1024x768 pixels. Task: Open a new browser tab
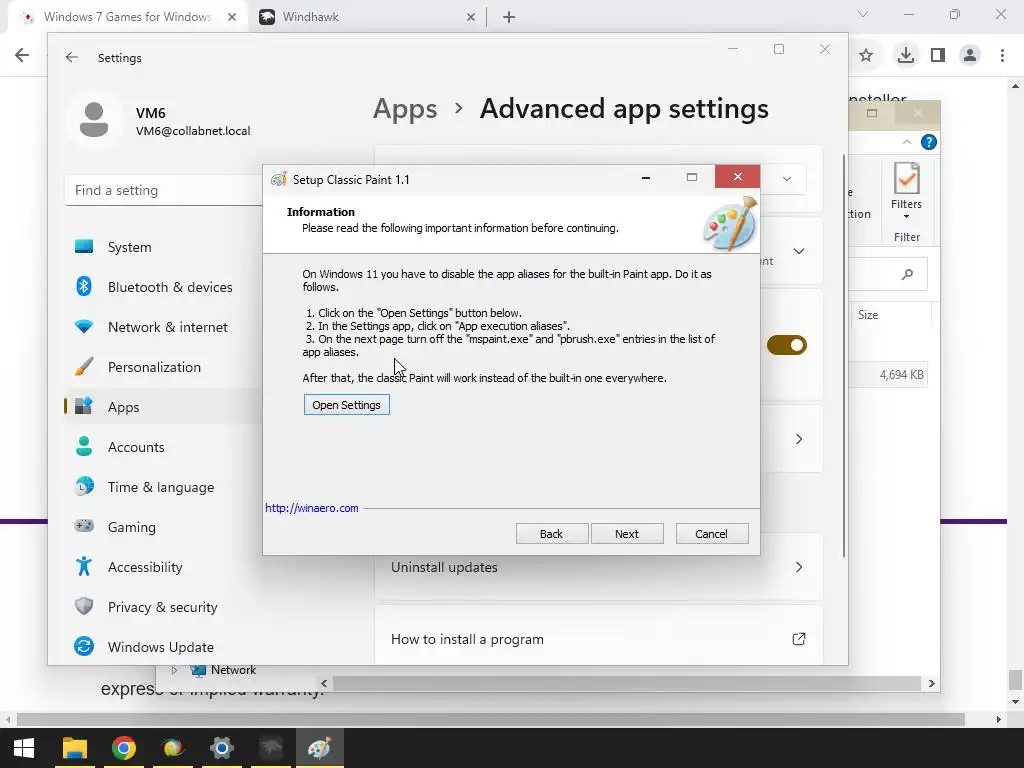point(509,17)
